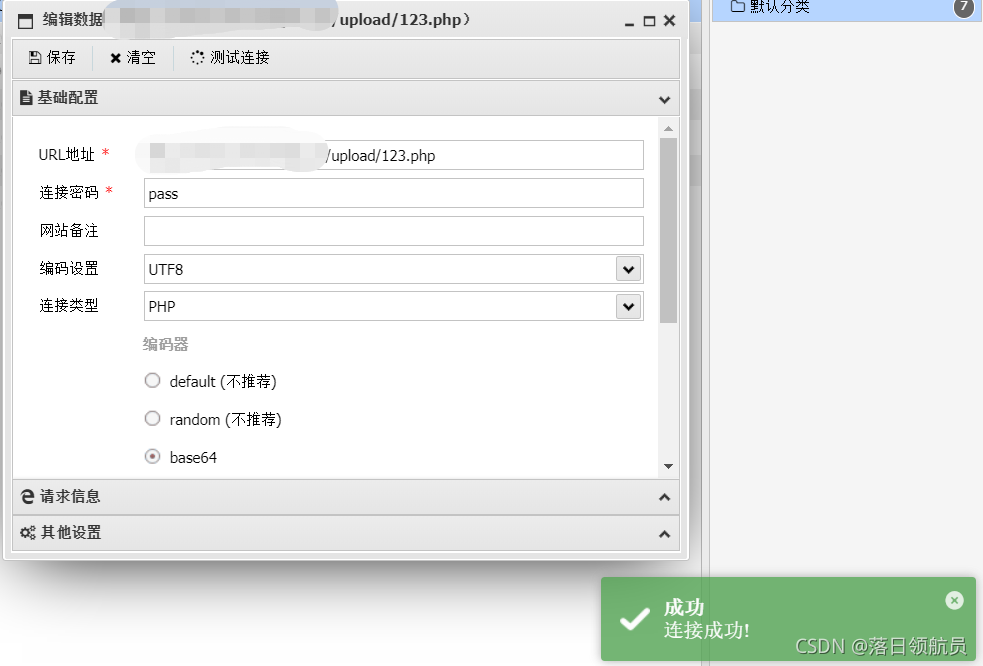Click the spinner icon beside 测试连接
Viewport: 983px width, 666px height.
point(197,58)
